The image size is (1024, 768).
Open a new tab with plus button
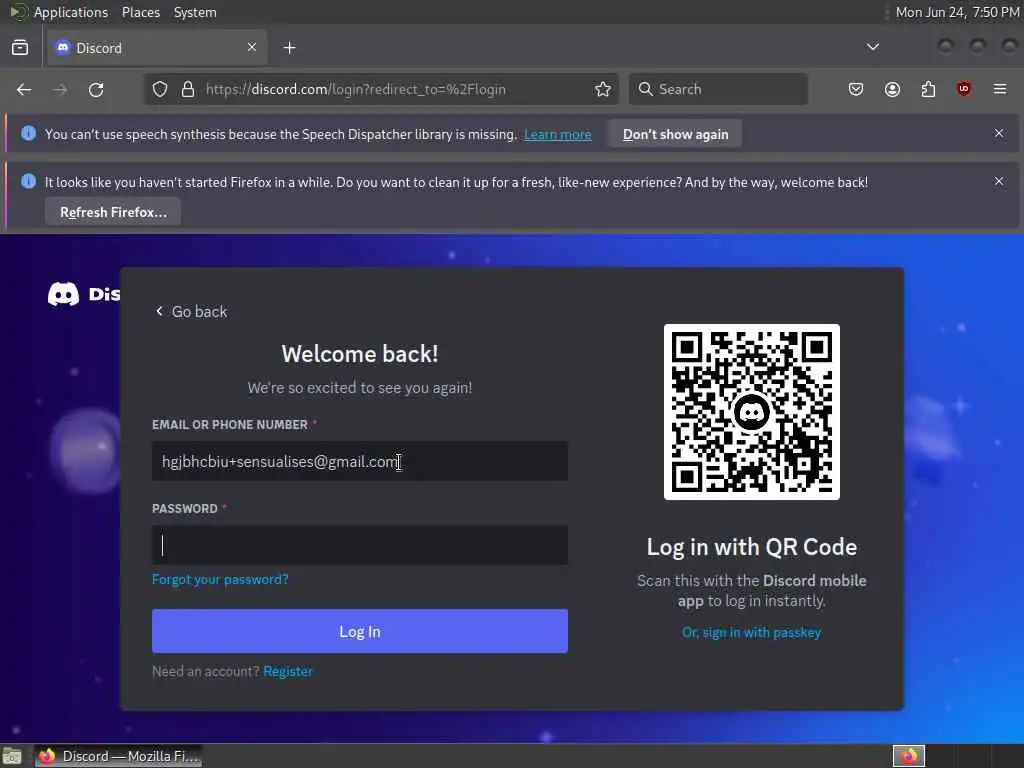[289, 48]
